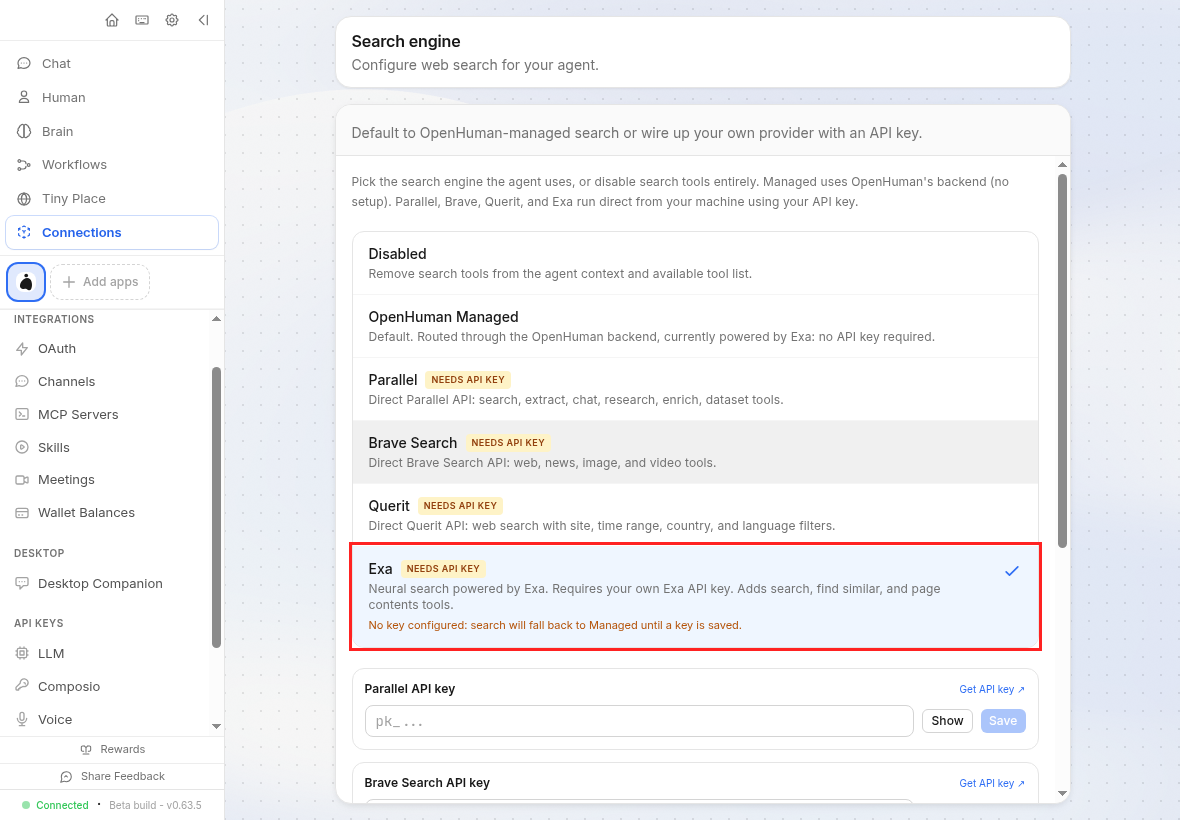
Task: Open Tiny Place in the sidebar
Action: [112, 199]
